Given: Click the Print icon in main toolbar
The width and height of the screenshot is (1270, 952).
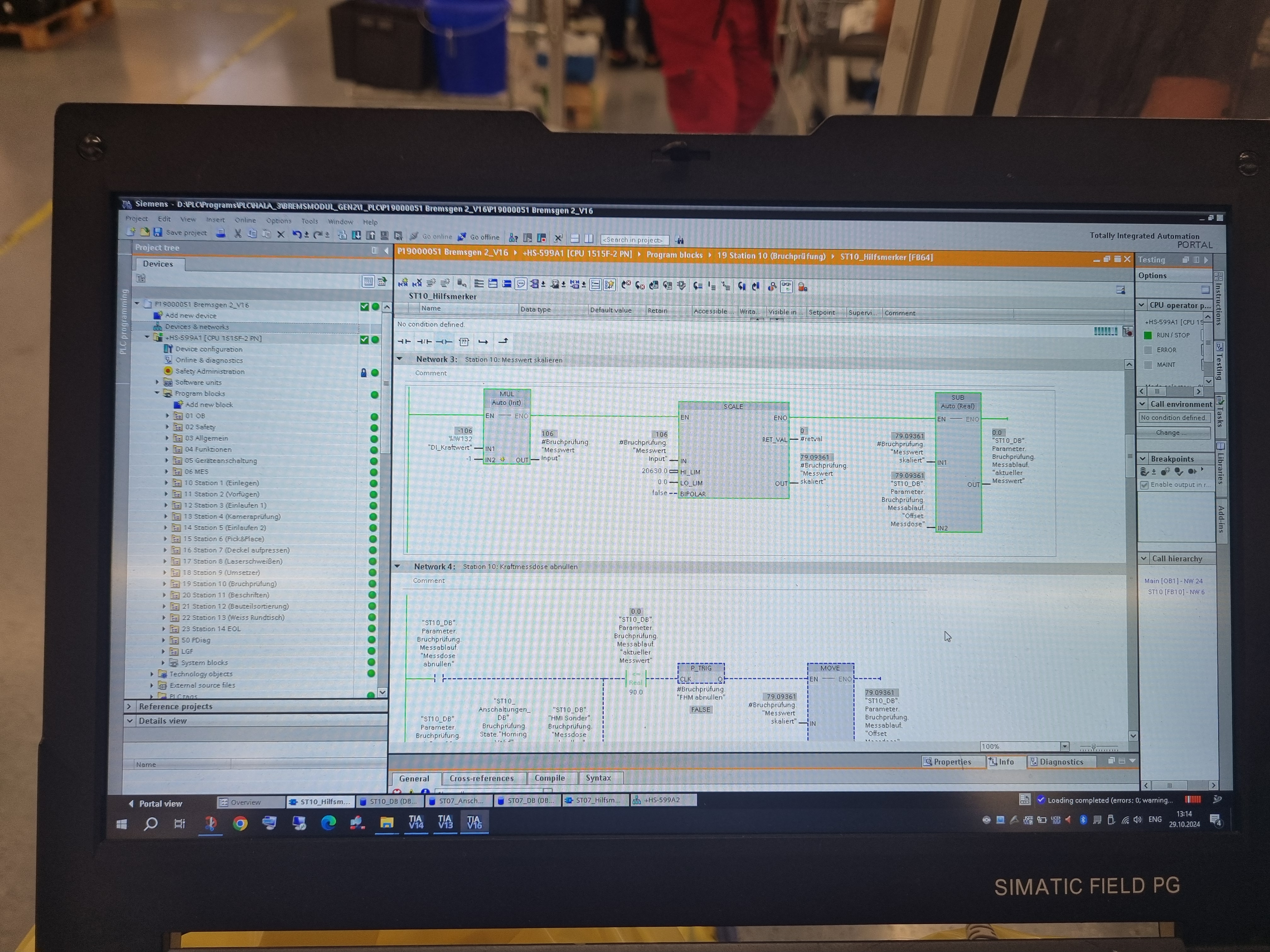Looking at the screenshot, I should 220,233.
